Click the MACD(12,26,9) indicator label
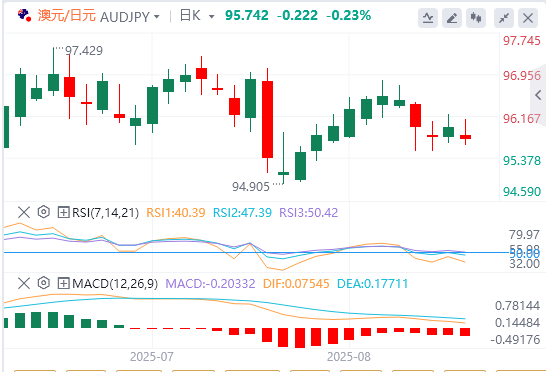This screenshot has height=372, width=546. (x=115, y=284)
